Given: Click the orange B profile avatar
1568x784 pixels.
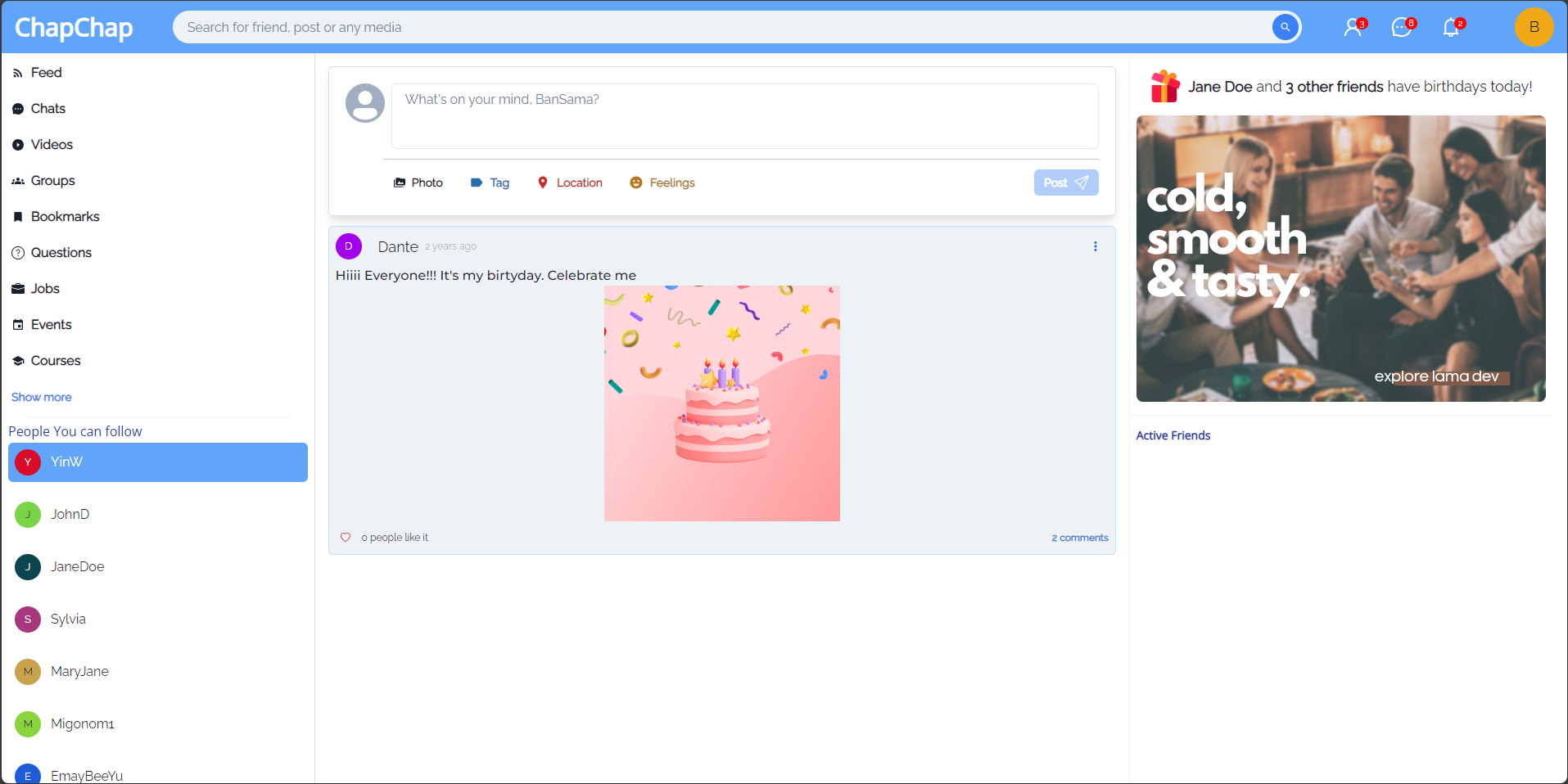Looking at the screenshot, I should coord(1534,27).
